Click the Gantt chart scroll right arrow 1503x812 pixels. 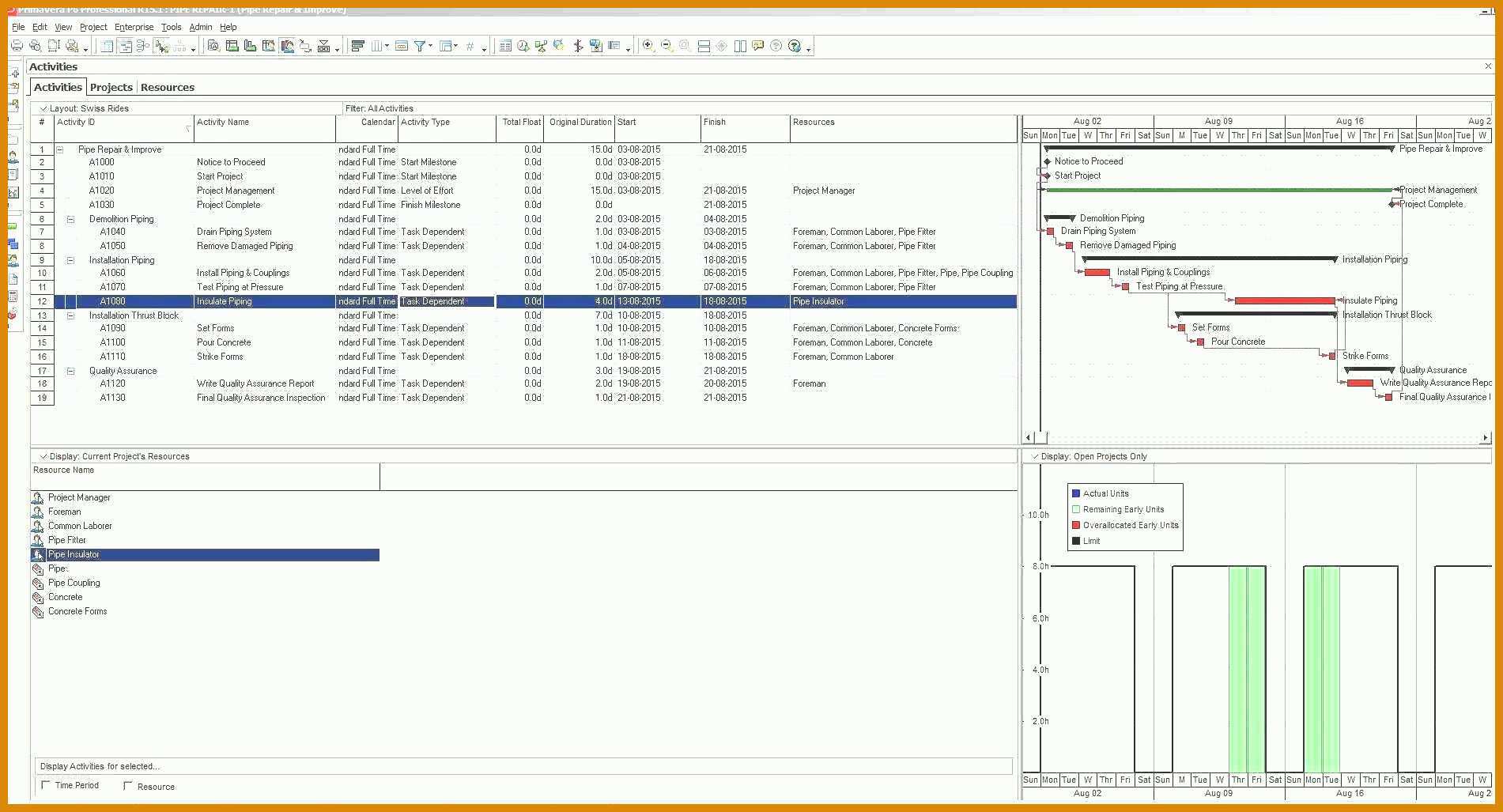pos(1485,437)
